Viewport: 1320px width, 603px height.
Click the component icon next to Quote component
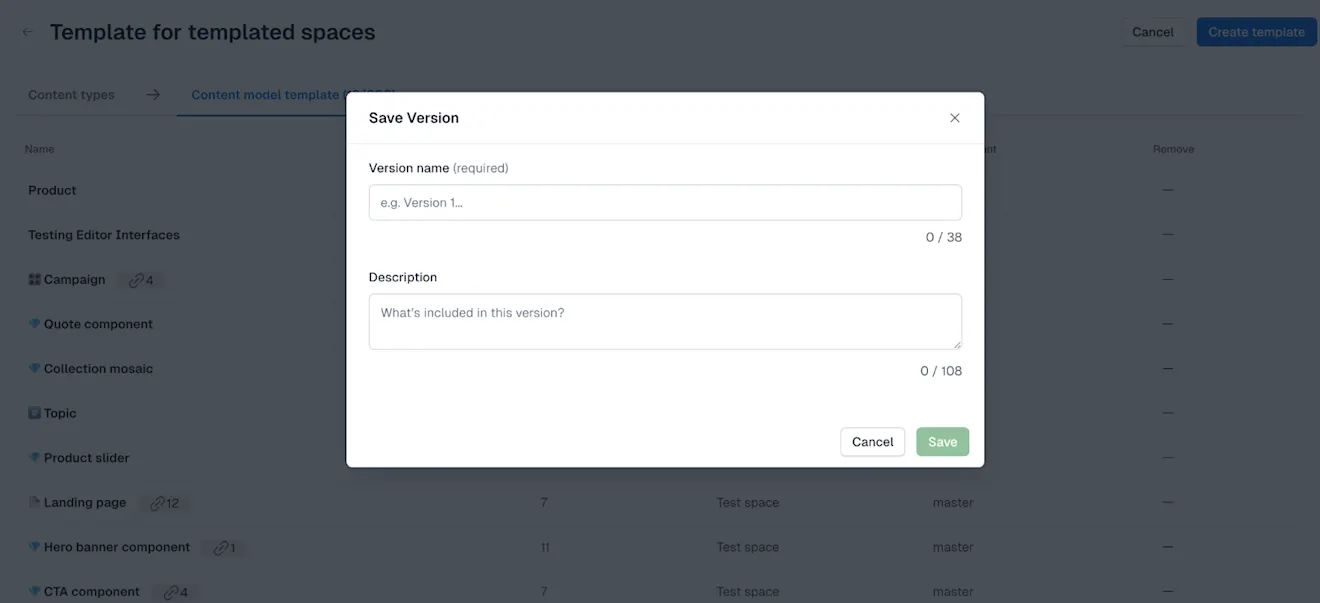pos(33,323)
